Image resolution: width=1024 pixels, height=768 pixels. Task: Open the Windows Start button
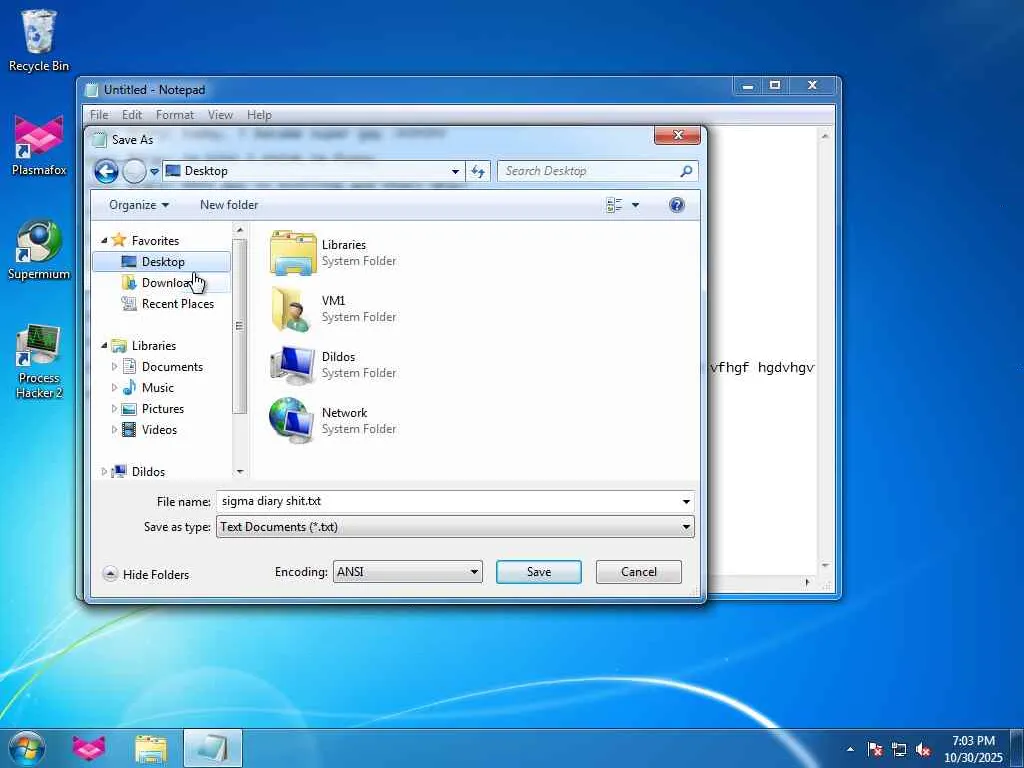(x=27, y=748)
